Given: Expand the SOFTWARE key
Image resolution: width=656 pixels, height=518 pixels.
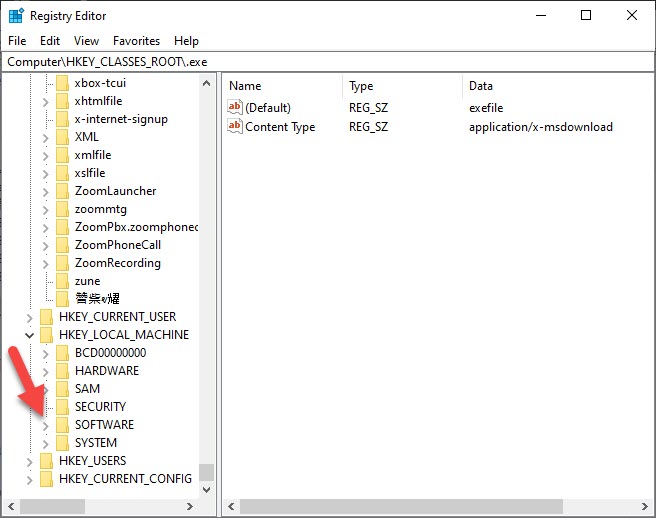Looking at the screenshot, I should tap(46, 425).
